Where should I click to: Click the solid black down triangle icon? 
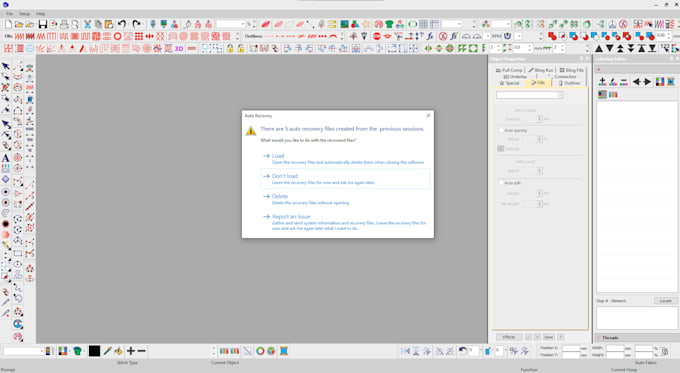[610, 49]
